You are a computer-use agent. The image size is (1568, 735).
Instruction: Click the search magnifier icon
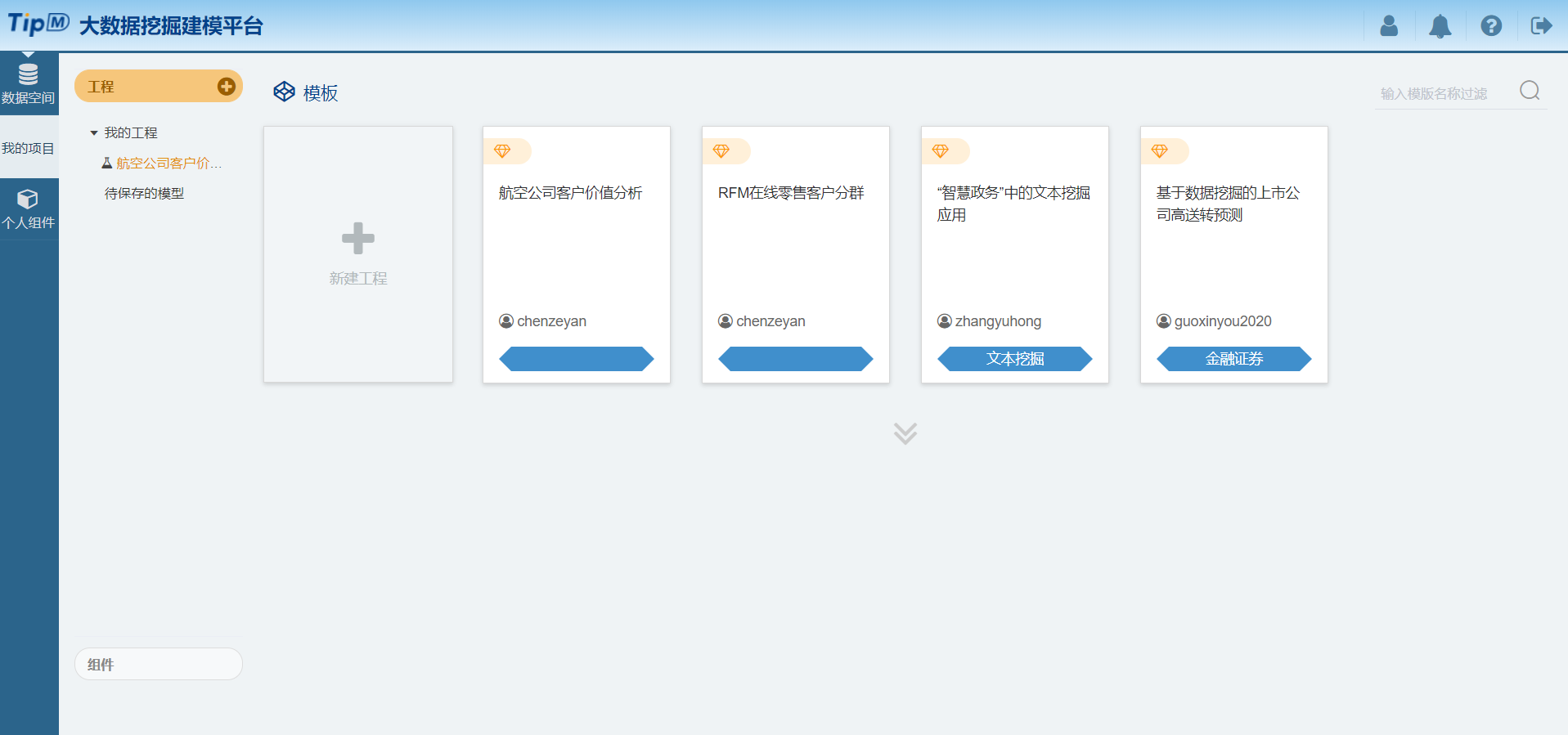click(1530, 90)
